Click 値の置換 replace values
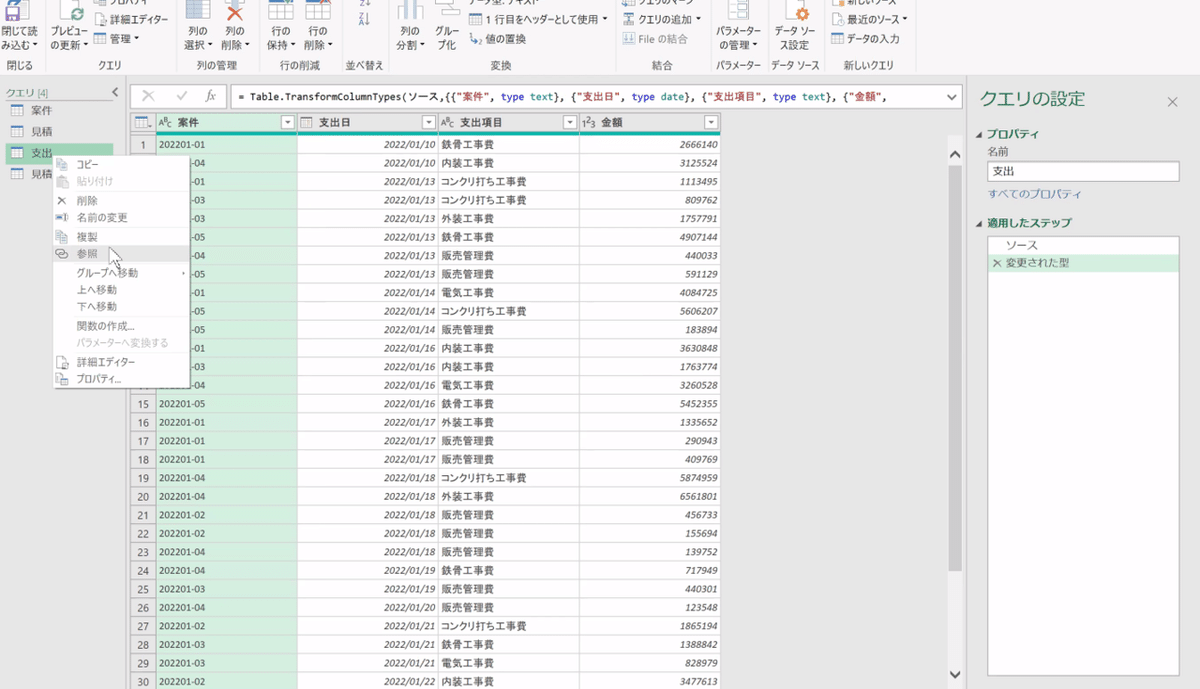The width and height of the screenshot is (1200, 689). coord(498,39)
